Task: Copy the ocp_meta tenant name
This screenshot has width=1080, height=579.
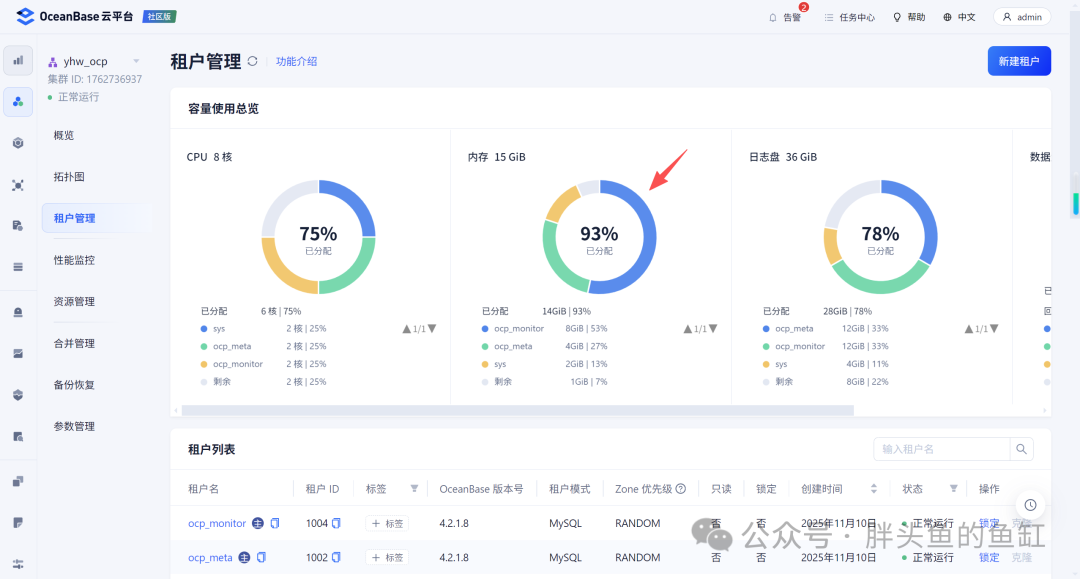Action: 261,557
